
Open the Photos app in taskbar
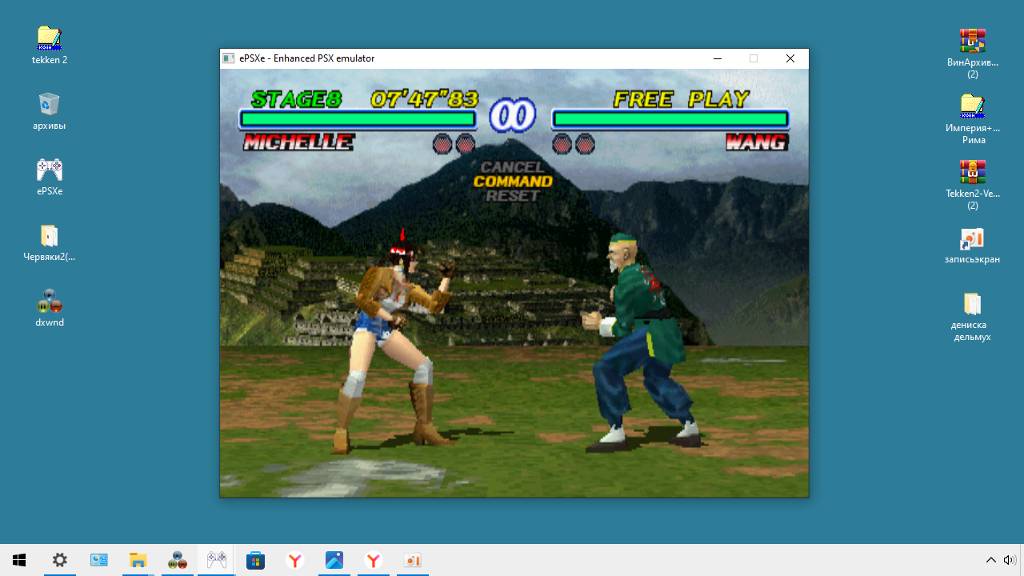tap(334, 560)
